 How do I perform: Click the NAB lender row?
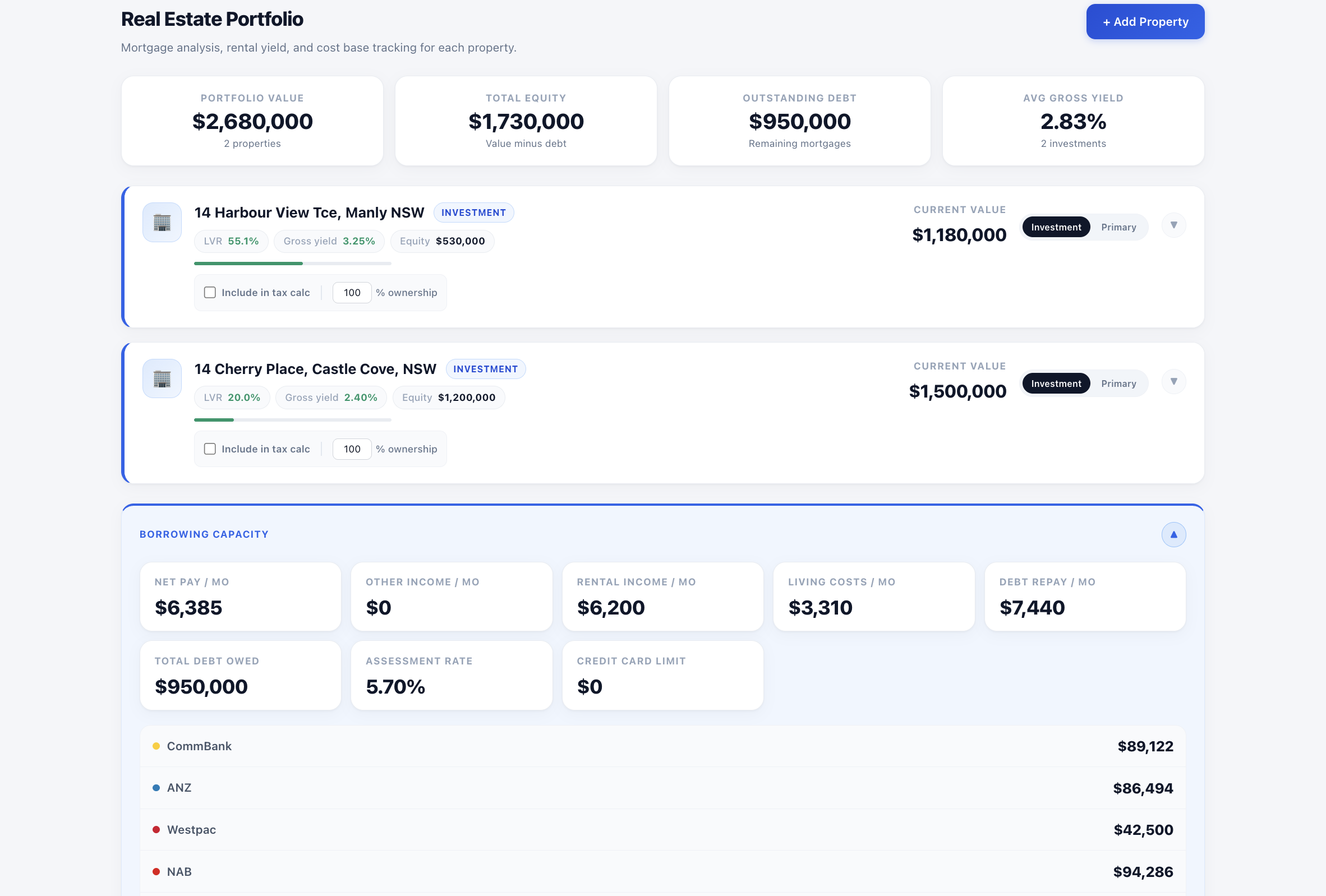pyautogui.click(x=662, y=871)
